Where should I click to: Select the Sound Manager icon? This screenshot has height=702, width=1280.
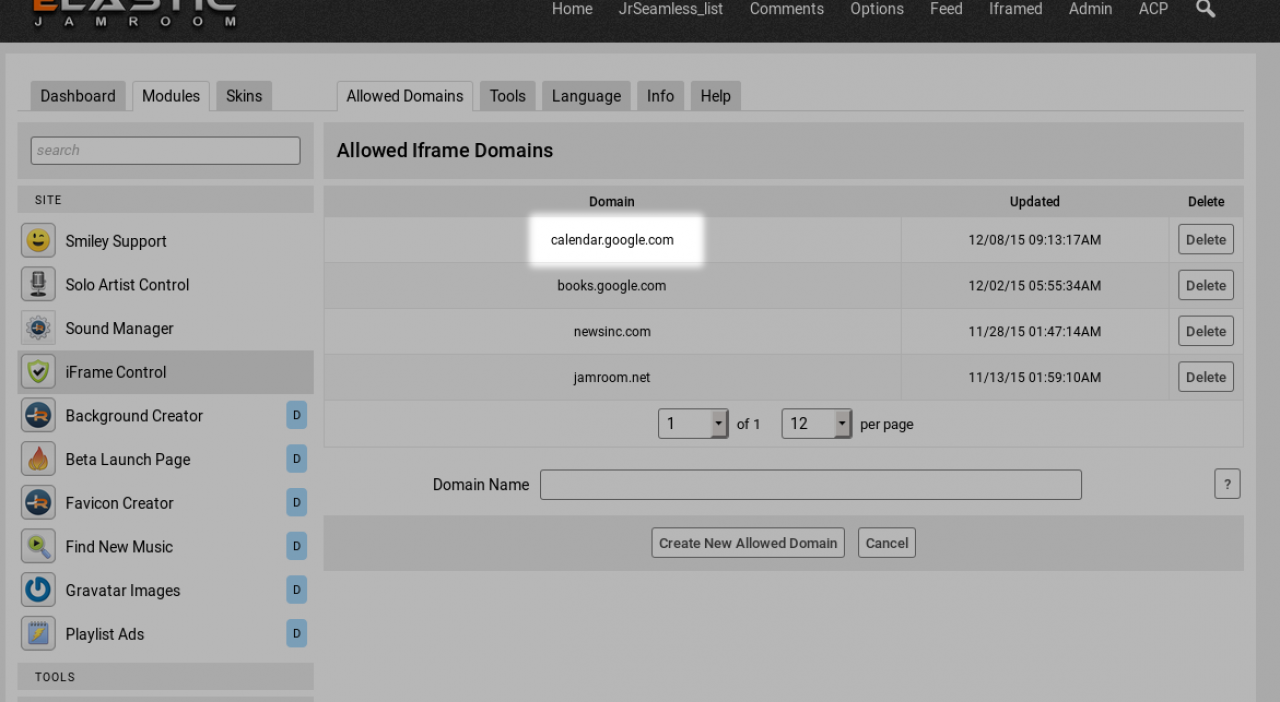tap(38, 328)
